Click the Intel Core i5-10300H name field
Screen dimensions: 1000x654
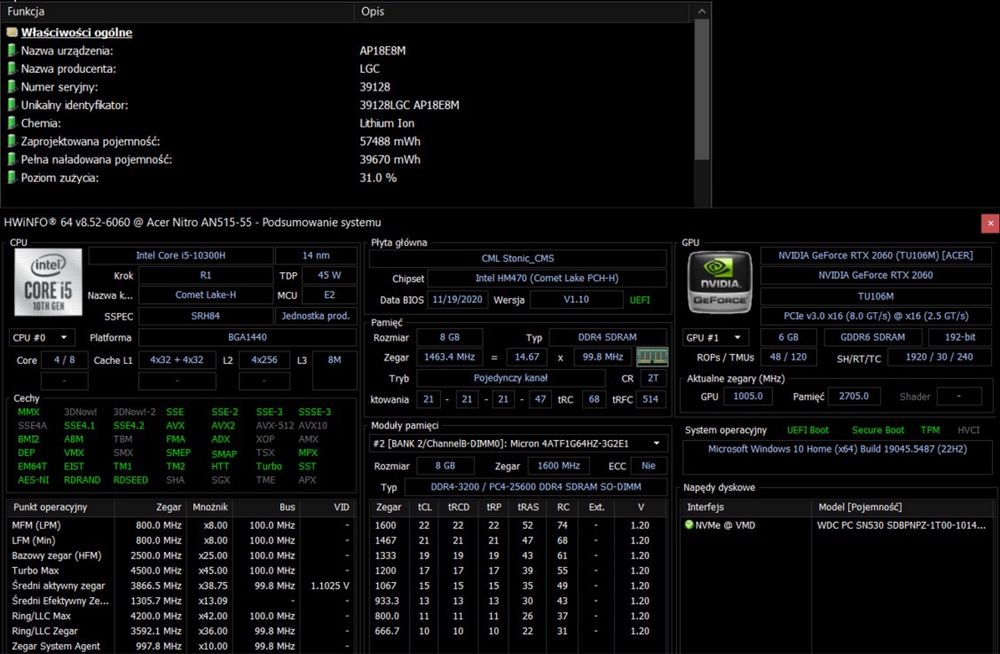[x=180, y=256]
